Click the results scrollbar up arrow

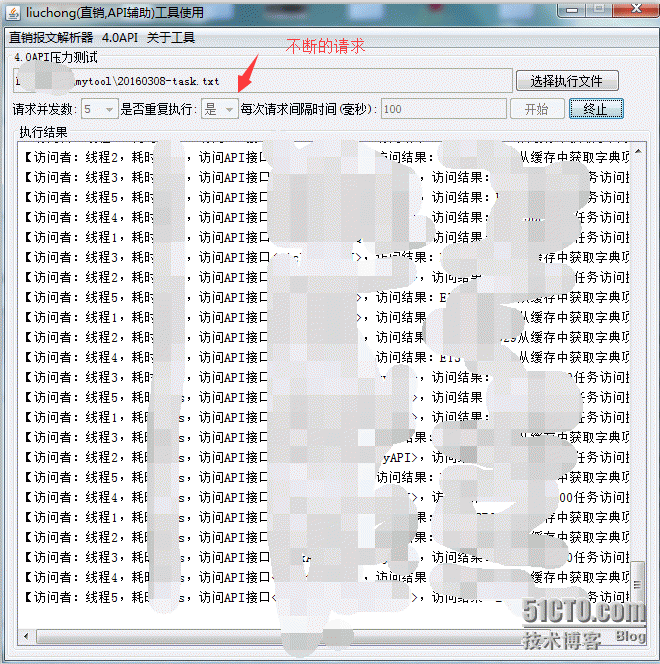tap(638, 149)
